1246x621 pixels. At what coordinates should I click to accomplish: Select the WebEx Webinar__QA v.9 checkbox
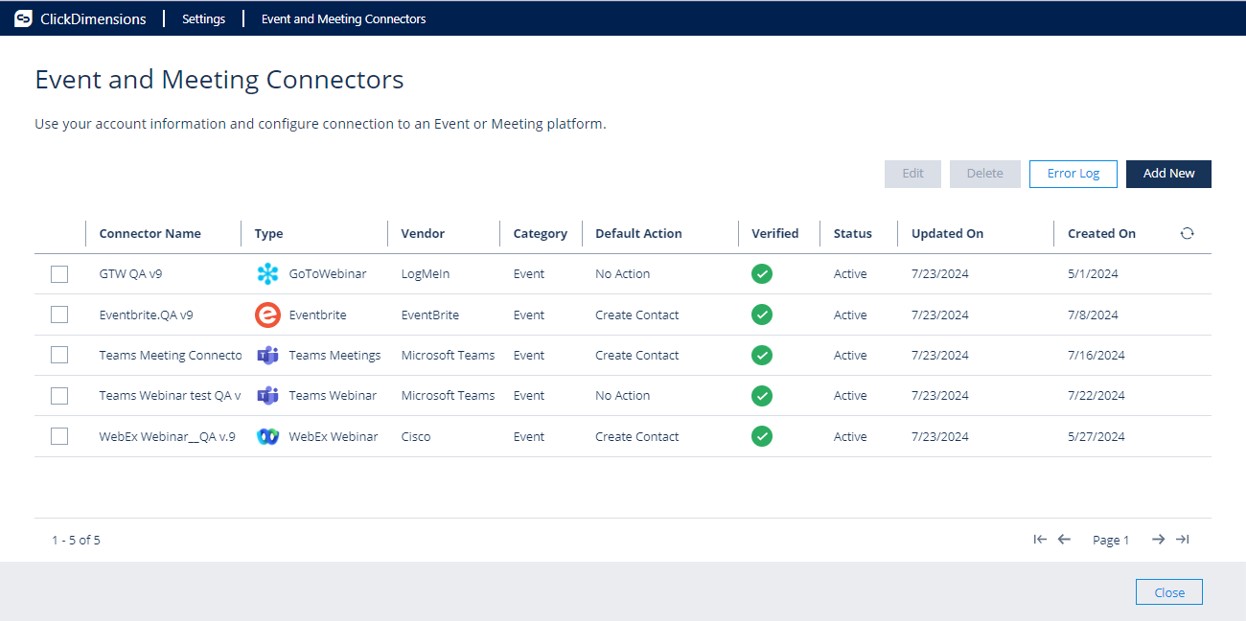[x=59, y=436]
